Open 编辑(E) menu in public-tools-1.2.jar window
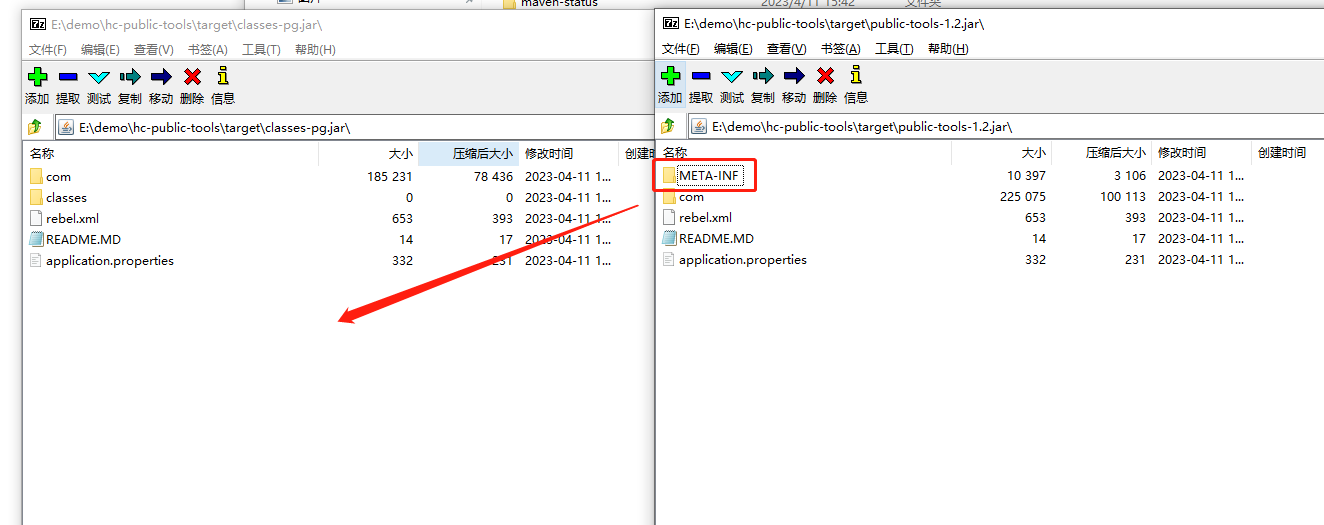Image resolution: width=1324 pixels, height=525 pixels. pos(733,48)
